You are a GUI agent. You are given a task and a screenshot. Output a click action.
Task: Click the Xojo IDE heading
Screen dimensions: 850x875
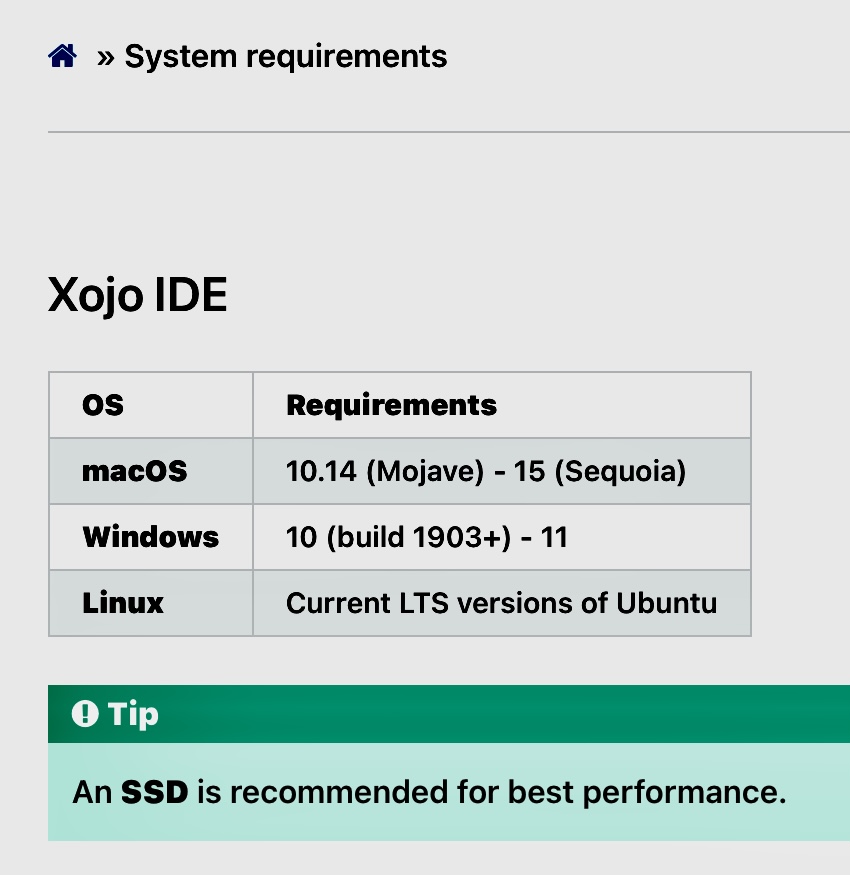[x=137, y=295]
